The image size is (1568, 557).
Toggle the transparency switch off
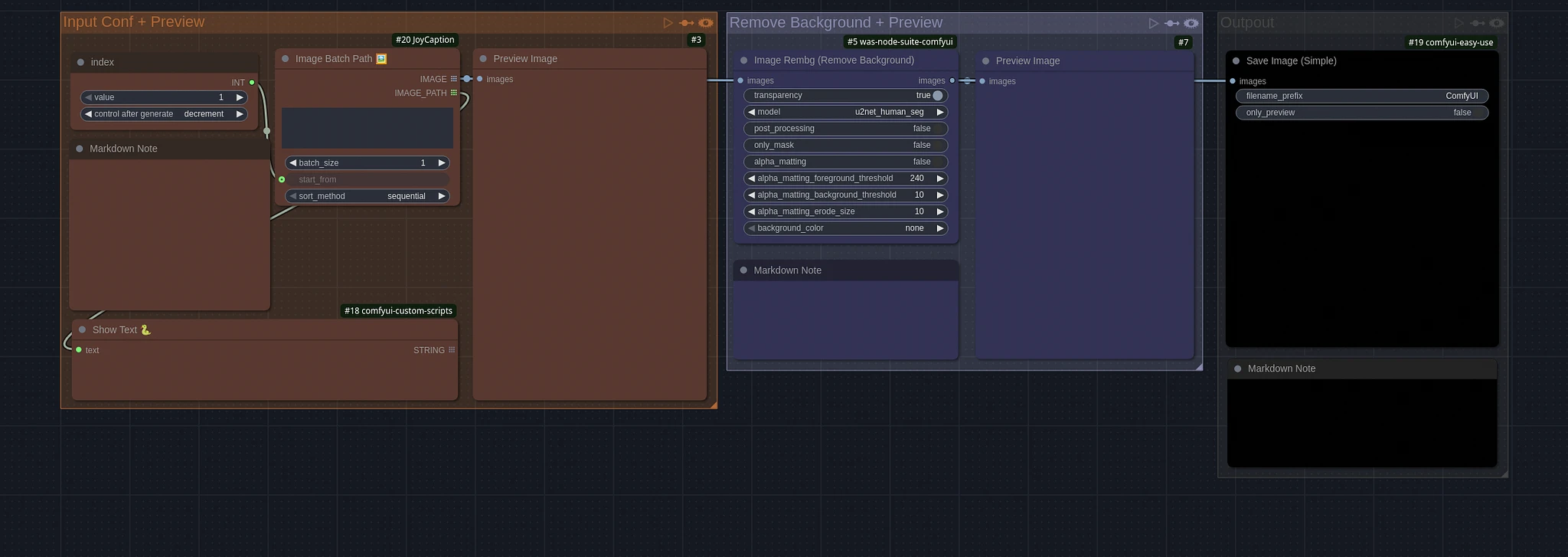(x=937, y=96)
